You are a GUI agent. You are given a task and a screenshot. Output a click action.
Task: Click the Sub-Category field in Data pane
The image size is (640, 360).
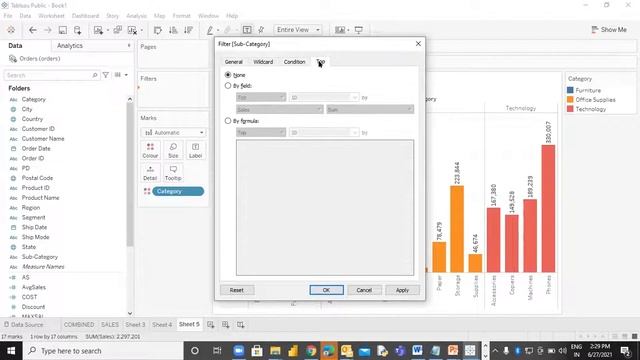pos(40,257)
